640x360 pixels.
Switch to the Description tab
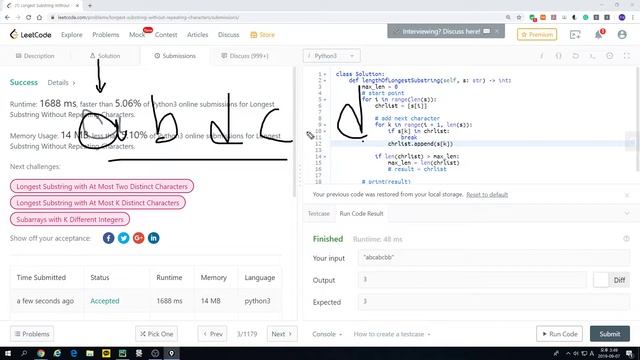pos(35,56)
